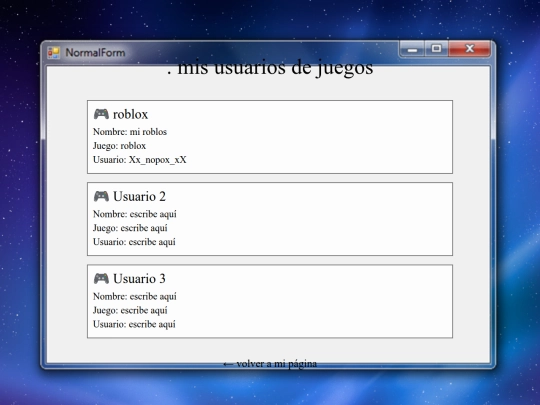540x405 pixels.
Task: Select the 'Usuario 3' card heading
Action: point(139,279)
